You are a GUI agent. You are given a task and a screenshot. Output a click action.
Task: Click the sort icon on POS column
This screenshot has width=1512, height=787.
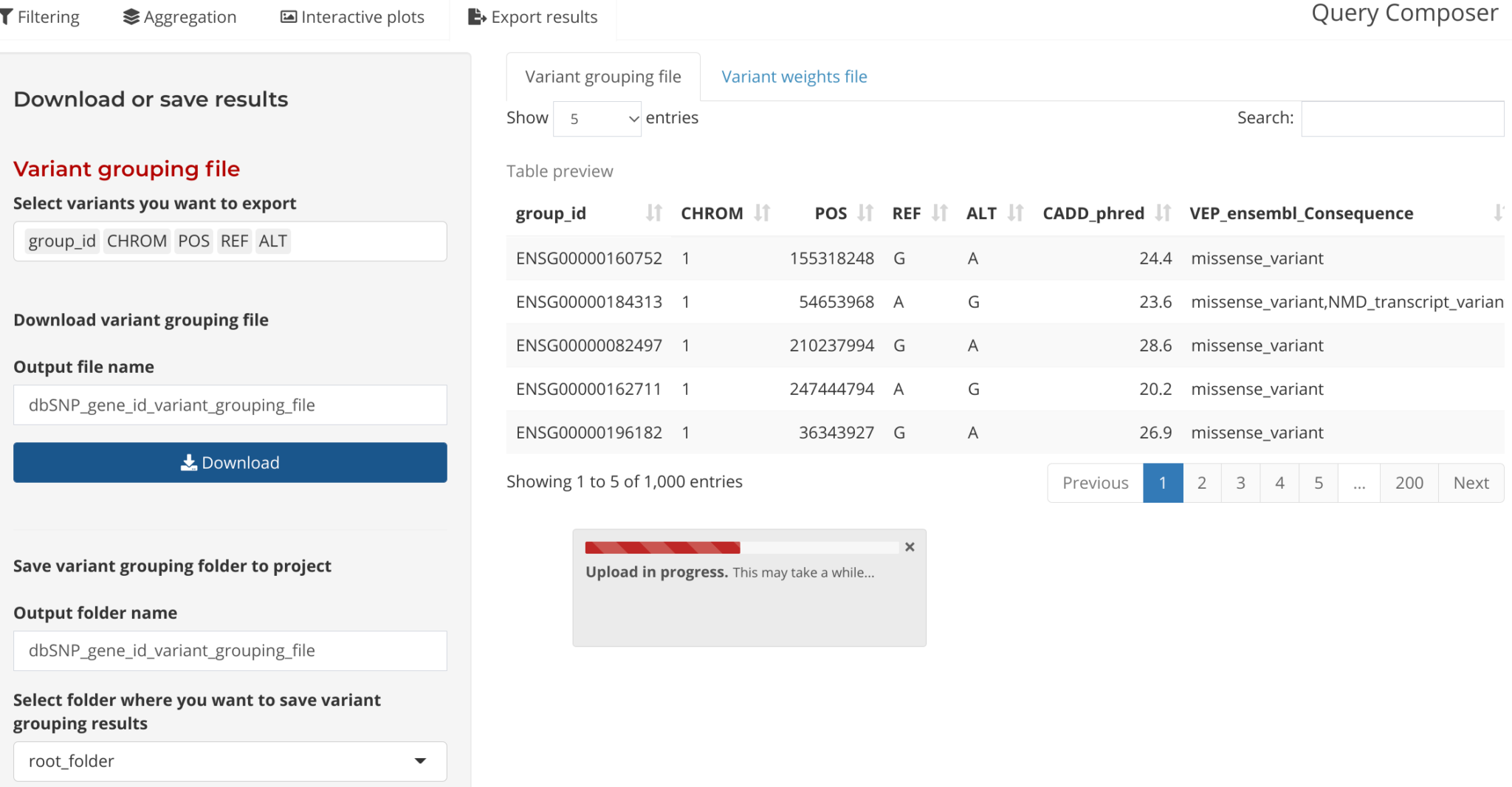(865, 213)
